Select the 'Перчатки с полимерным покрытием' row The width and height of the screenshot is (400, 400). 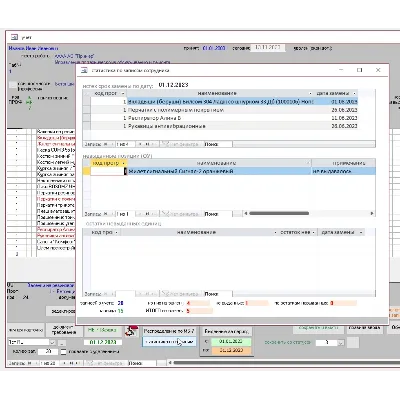pos(224,110)
